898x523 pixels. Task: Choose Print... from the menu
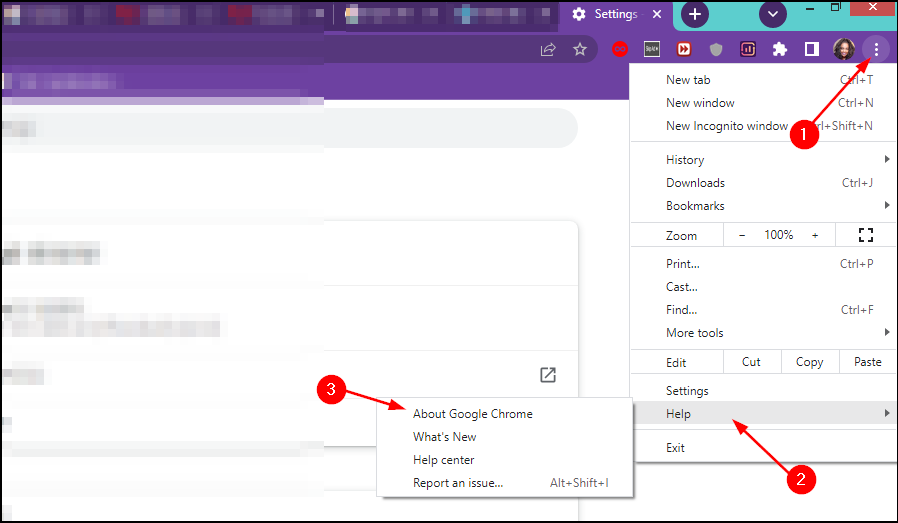coord(763,264)
